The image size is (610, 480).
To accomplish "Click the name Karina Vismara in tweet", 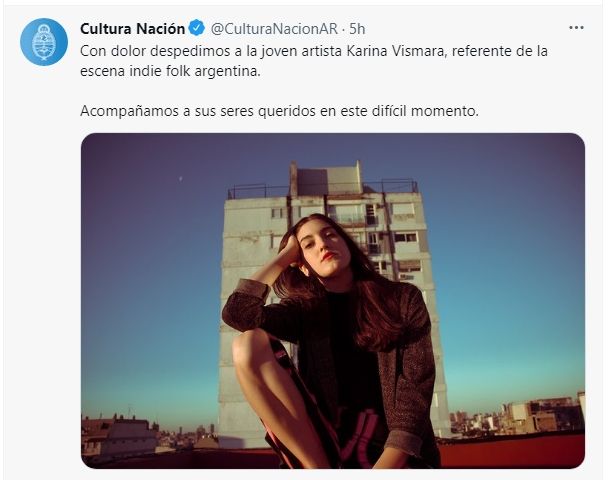I will pos(394,51).
